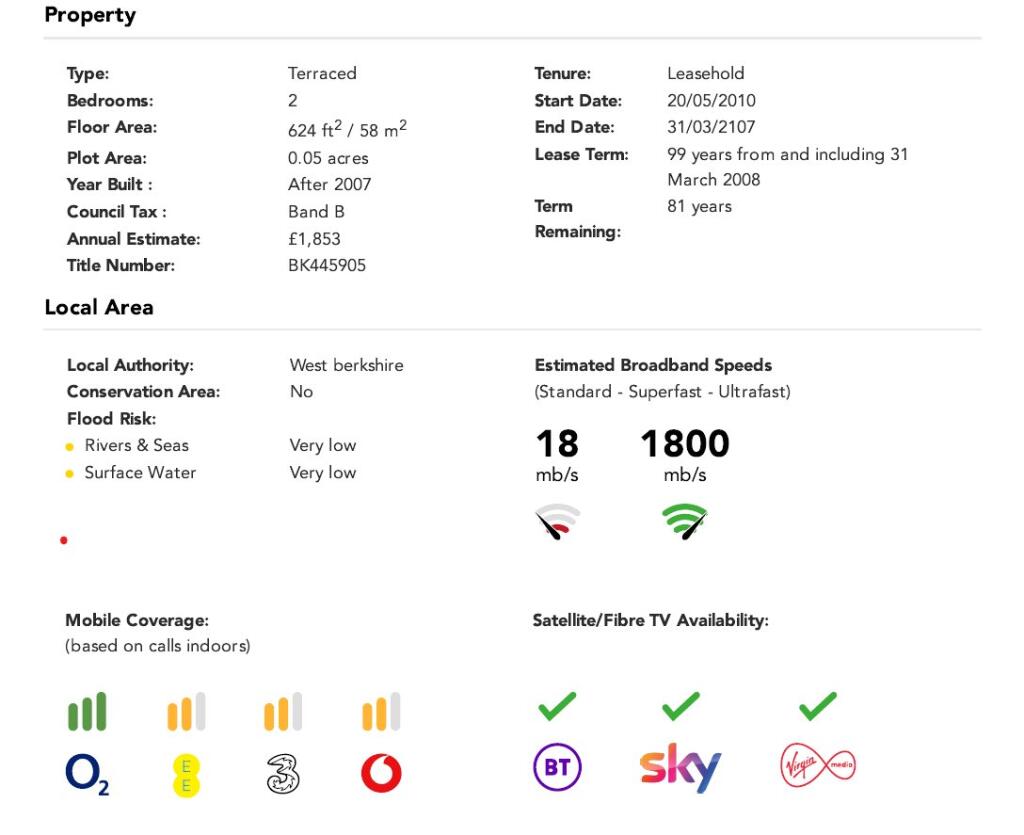Click the red standard broadband gauge icon
Viewport: 1024px width, 835px height.
[557, 521]
